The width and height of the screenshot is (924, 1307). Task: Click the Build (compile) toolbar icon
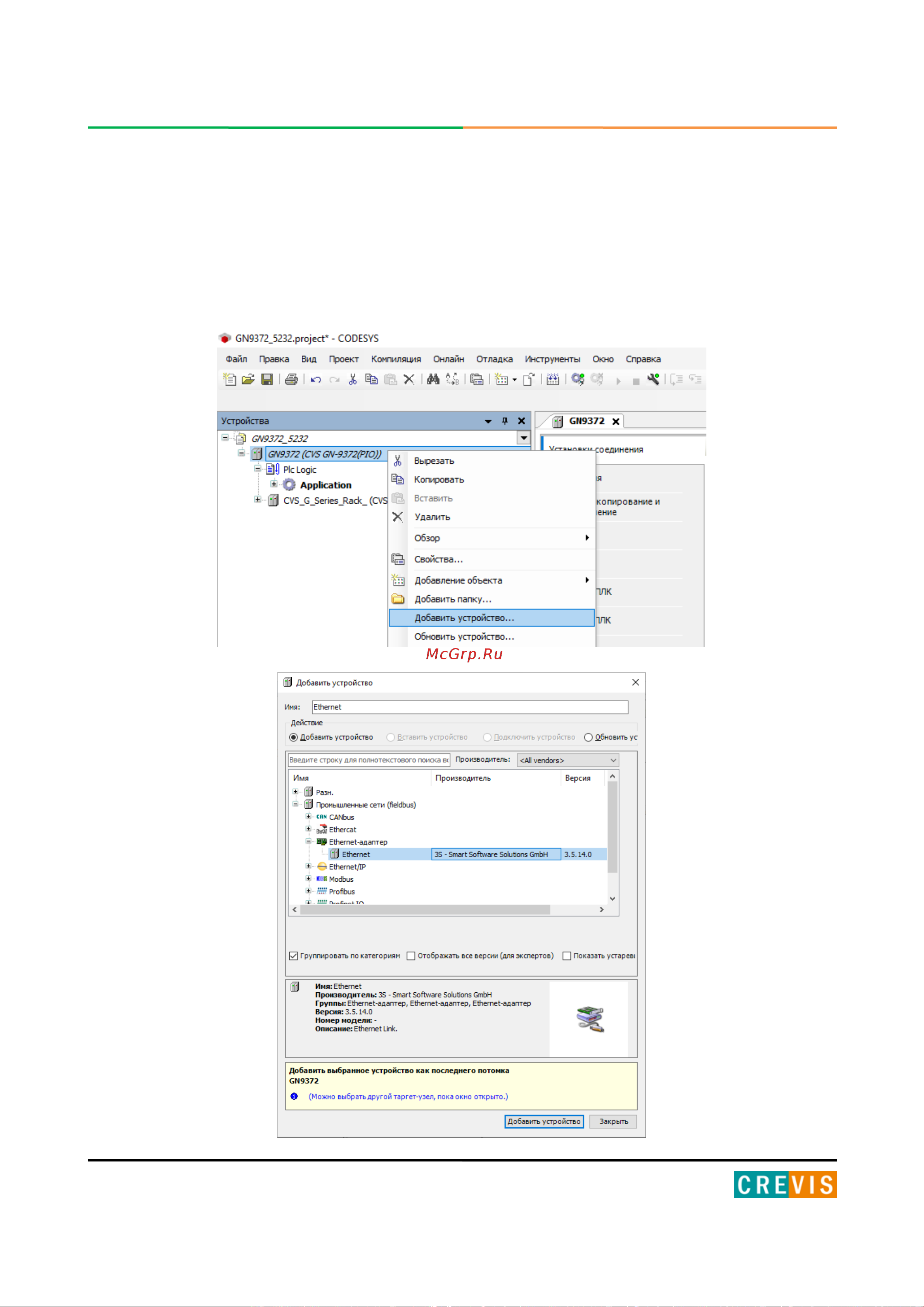[552, 379]
